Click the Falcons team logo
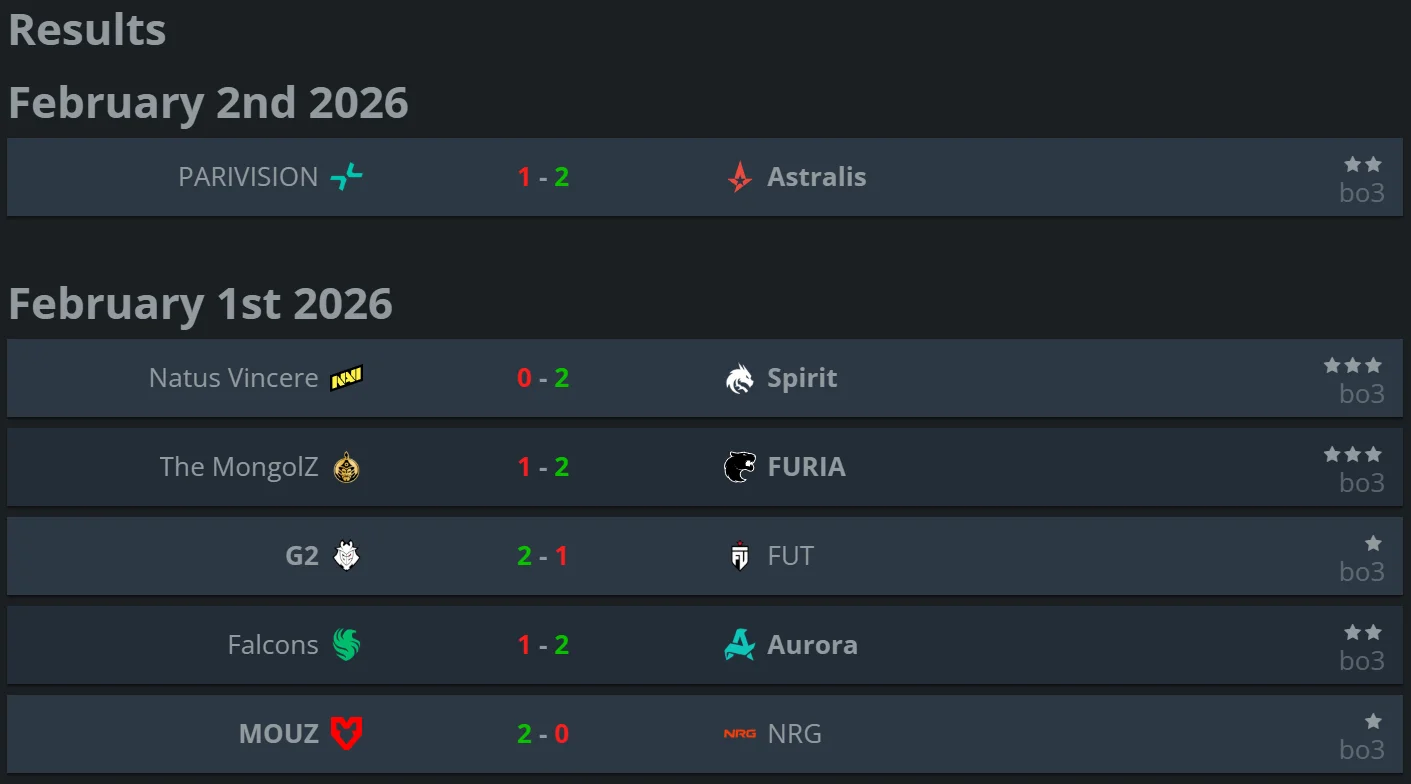 pos(346,645)
